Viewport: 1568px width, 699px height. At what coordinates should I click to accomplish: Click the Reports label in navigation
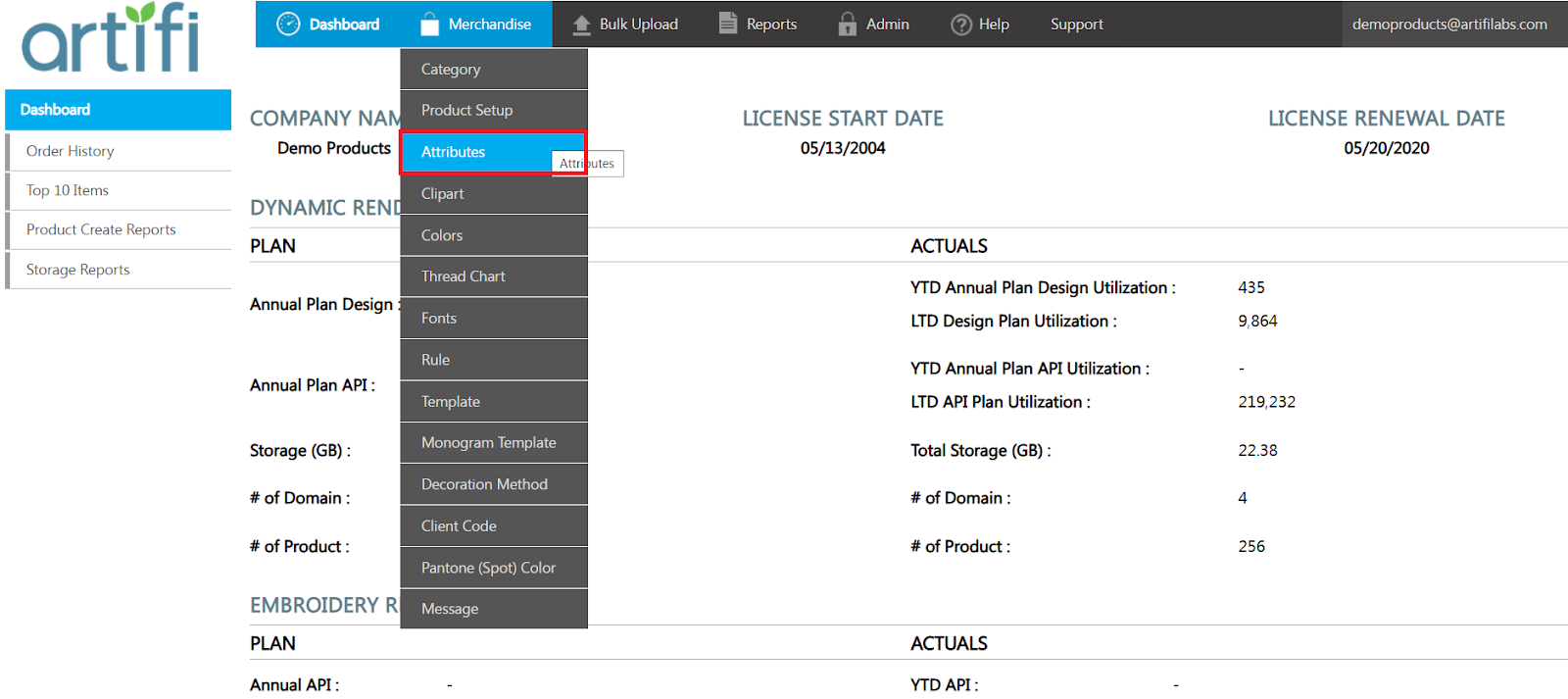point(771,25)
